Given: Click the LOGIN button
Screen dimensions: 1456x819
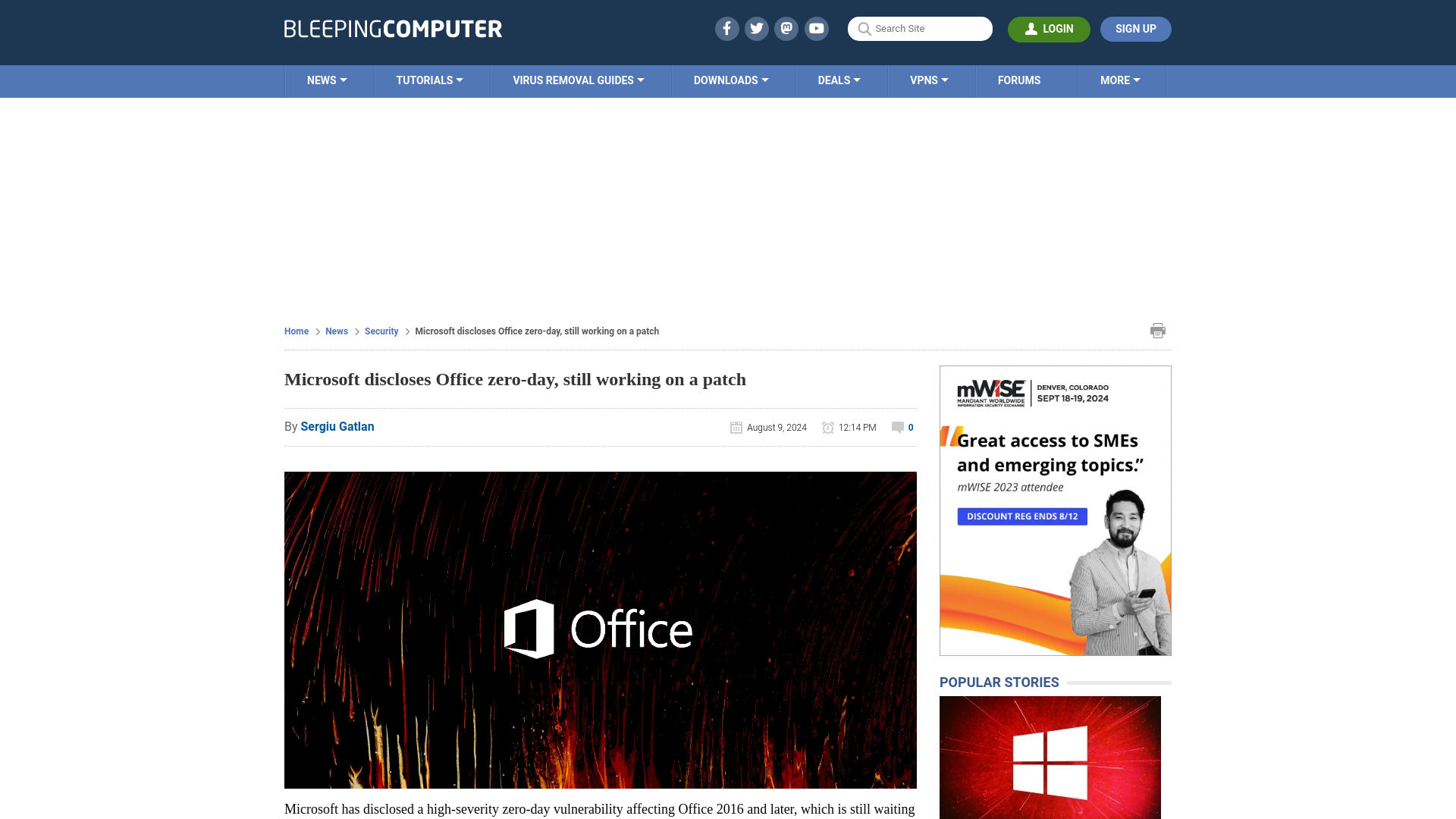Looking at the screenshot, I should pyautogui.click(x=1049, y=29).
